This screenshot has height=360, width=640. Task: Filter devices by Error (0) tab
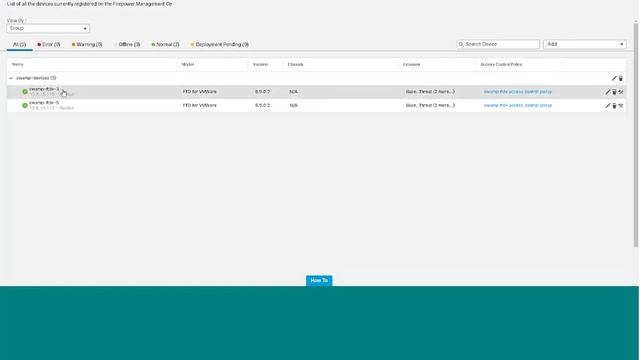coord(49,44)
